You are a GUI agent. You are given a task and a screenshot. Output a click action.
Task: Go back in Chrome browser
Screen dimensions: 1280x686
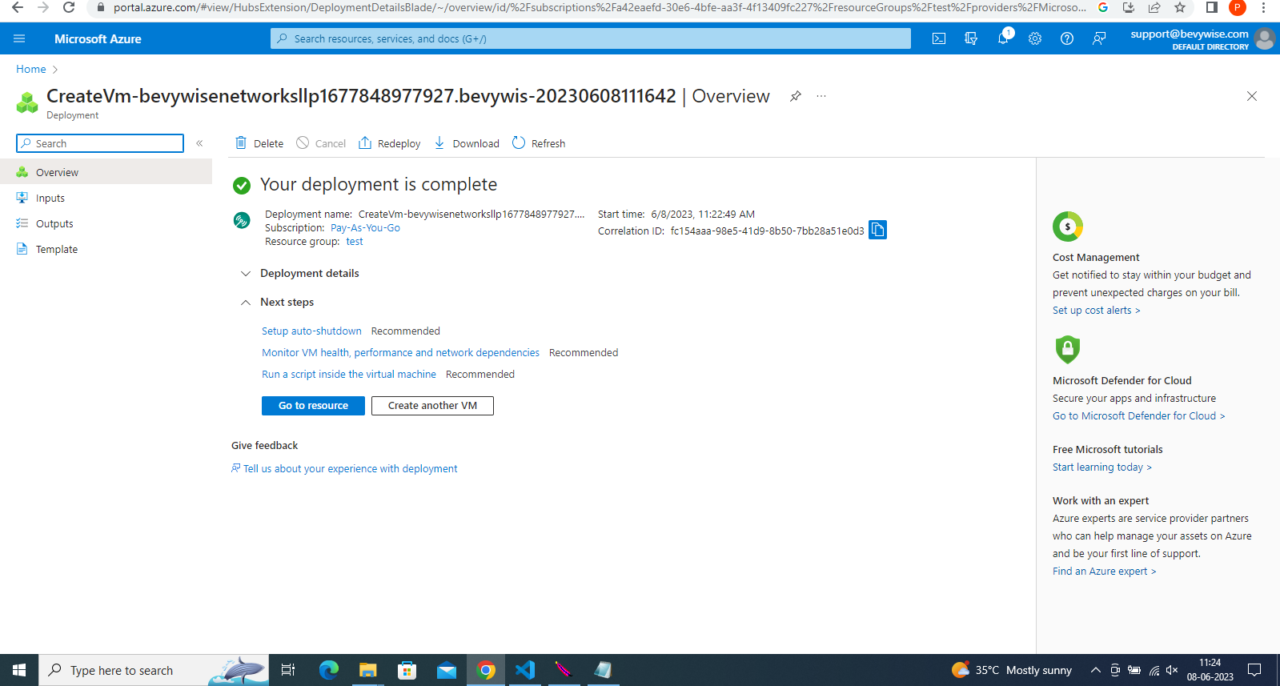[16, 7]
